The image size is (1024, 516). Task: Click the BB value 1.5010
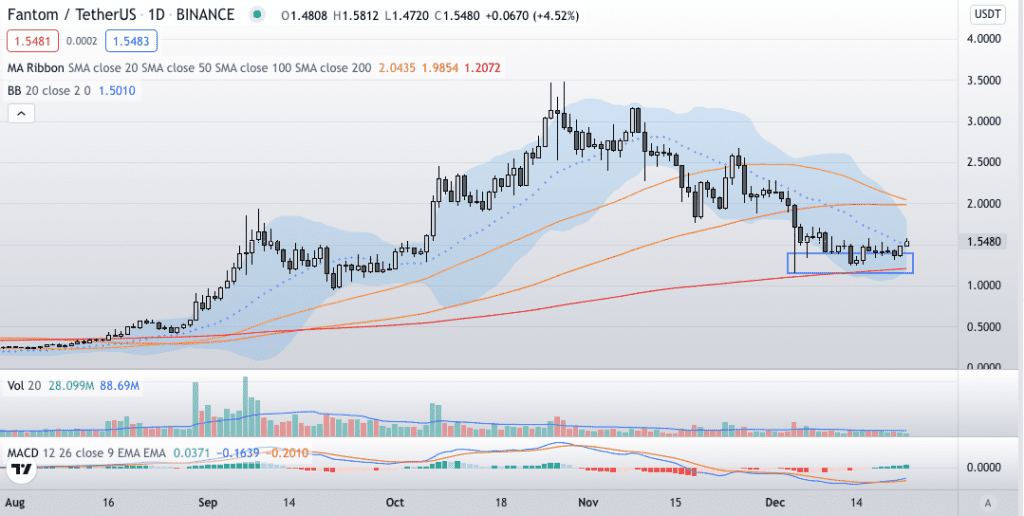pos(117,91)
